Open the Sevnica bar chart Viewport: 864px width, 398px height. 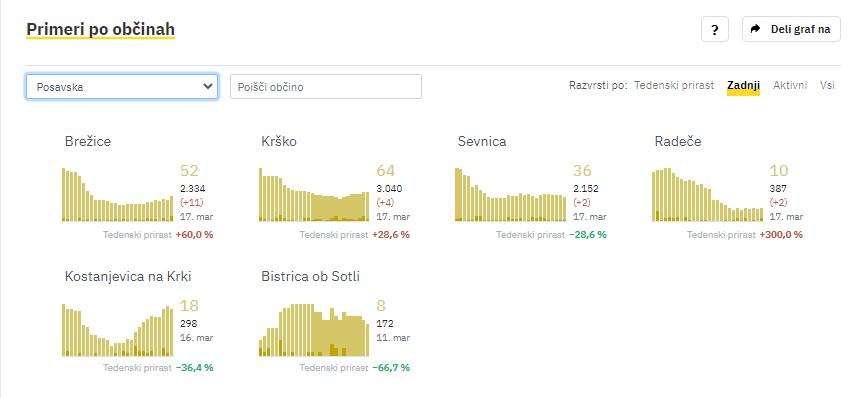tap(510, 195)
